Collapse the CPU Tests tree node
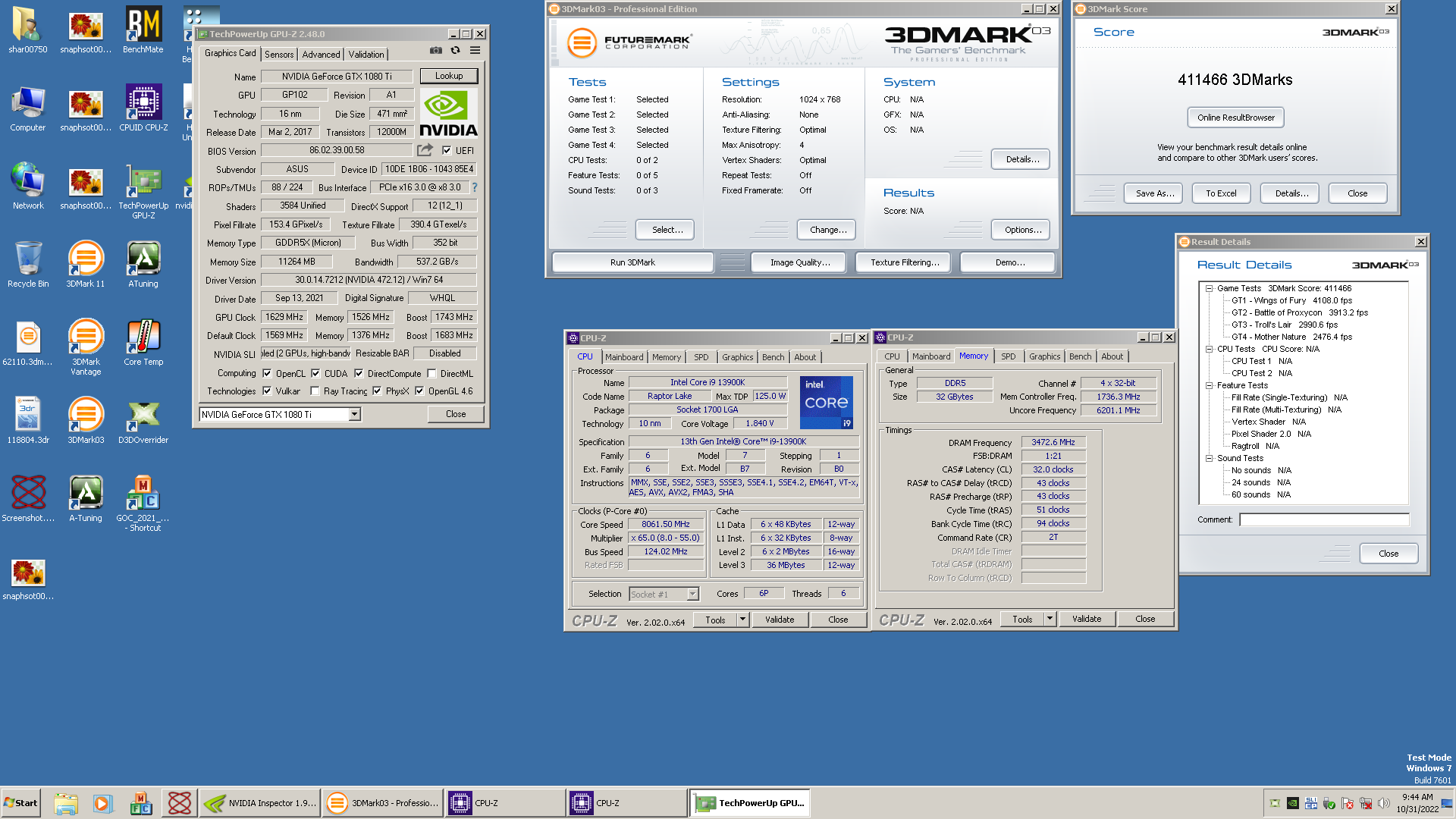This screenshot has width=1456, height=819. [x=1209, y=349]
